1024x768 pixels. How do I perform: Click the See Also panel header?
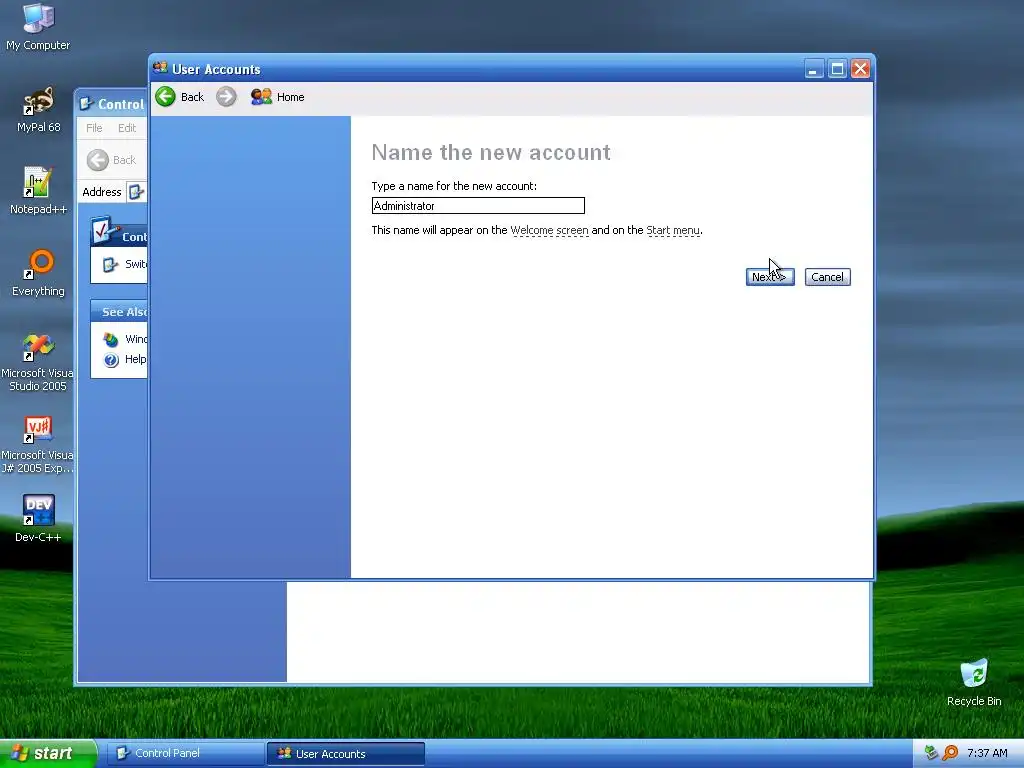119,312
